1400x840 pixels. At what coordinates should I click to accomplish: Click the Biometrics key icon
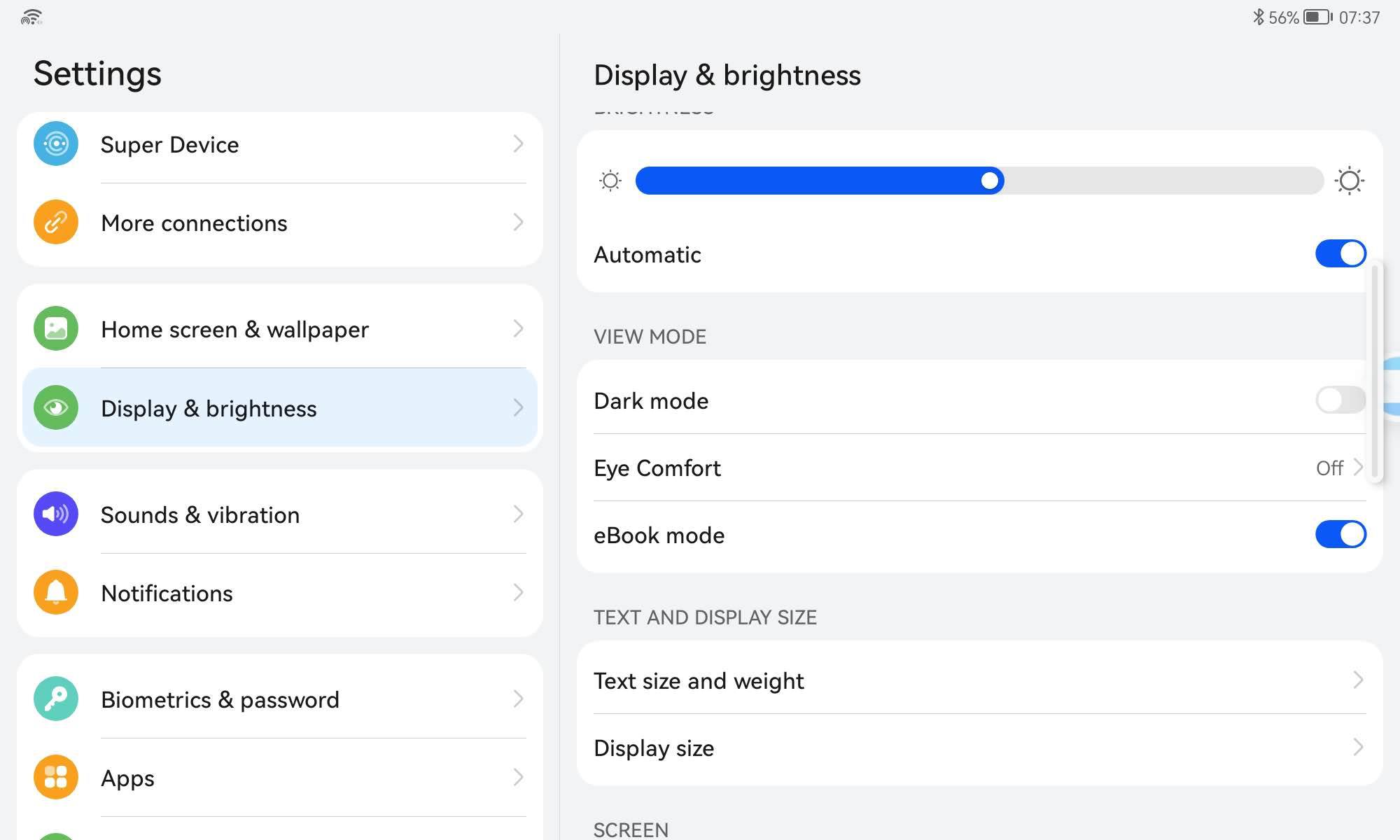(x=56, y=699)
